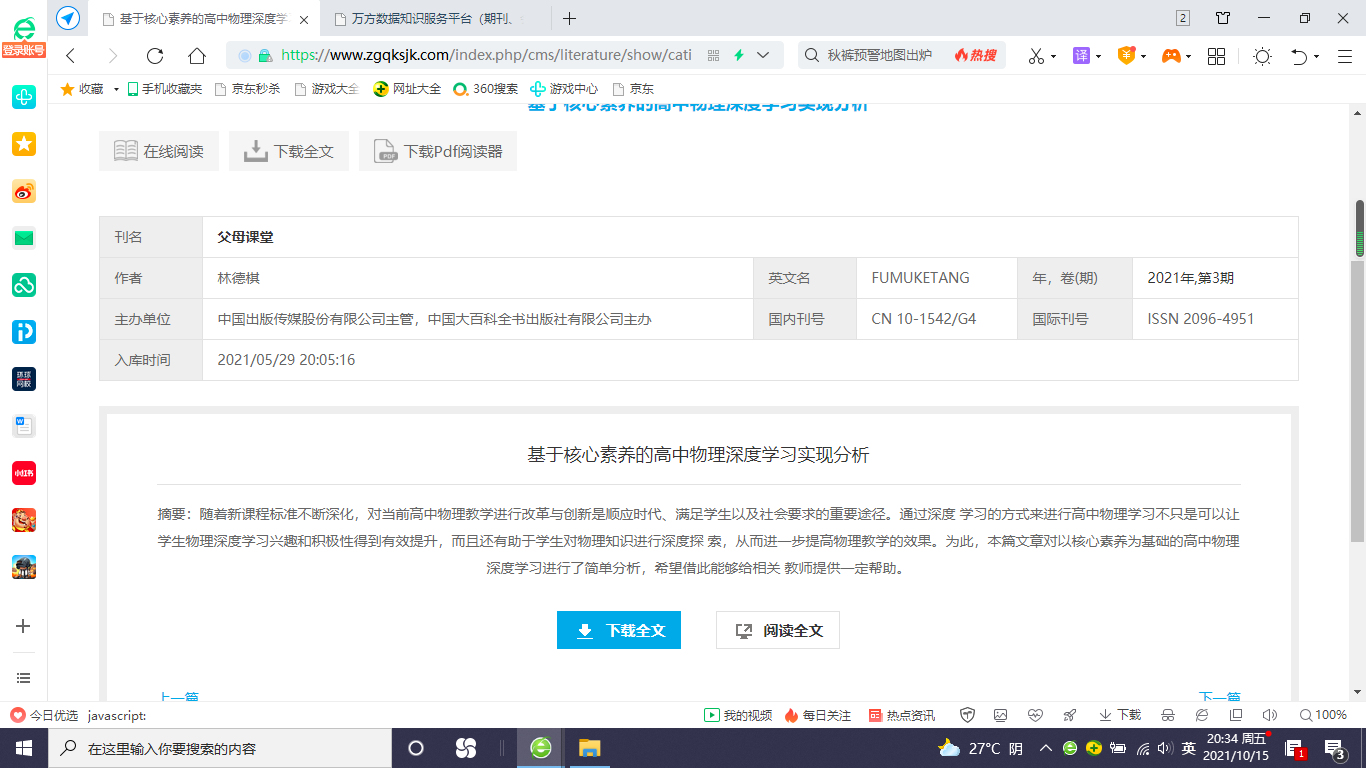Open 热点资讯 in status bar
The height and width of the screenshot is (768, 1366).
tap(901, 715)
